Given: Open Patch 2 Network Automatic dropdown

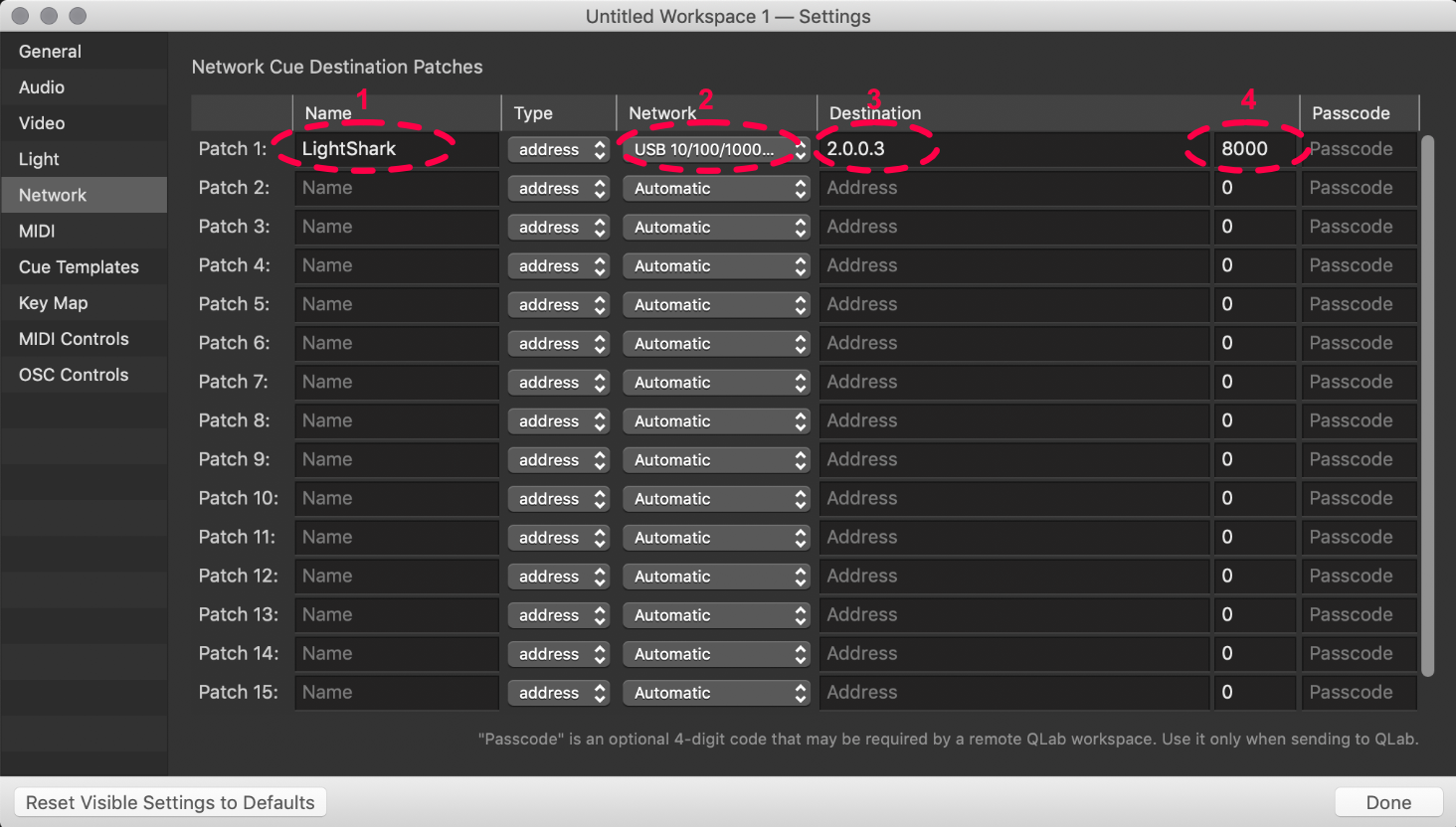Looking at the screenshot, I should coord(716,188).
